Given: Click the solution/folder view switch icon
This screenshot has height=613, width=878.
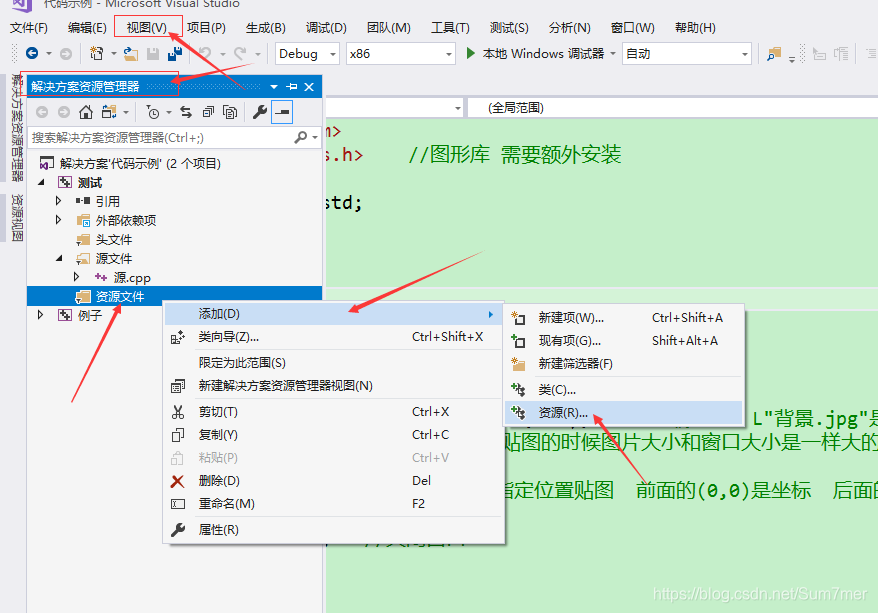Looking at the screenshot, I should (x=109, y=112).
